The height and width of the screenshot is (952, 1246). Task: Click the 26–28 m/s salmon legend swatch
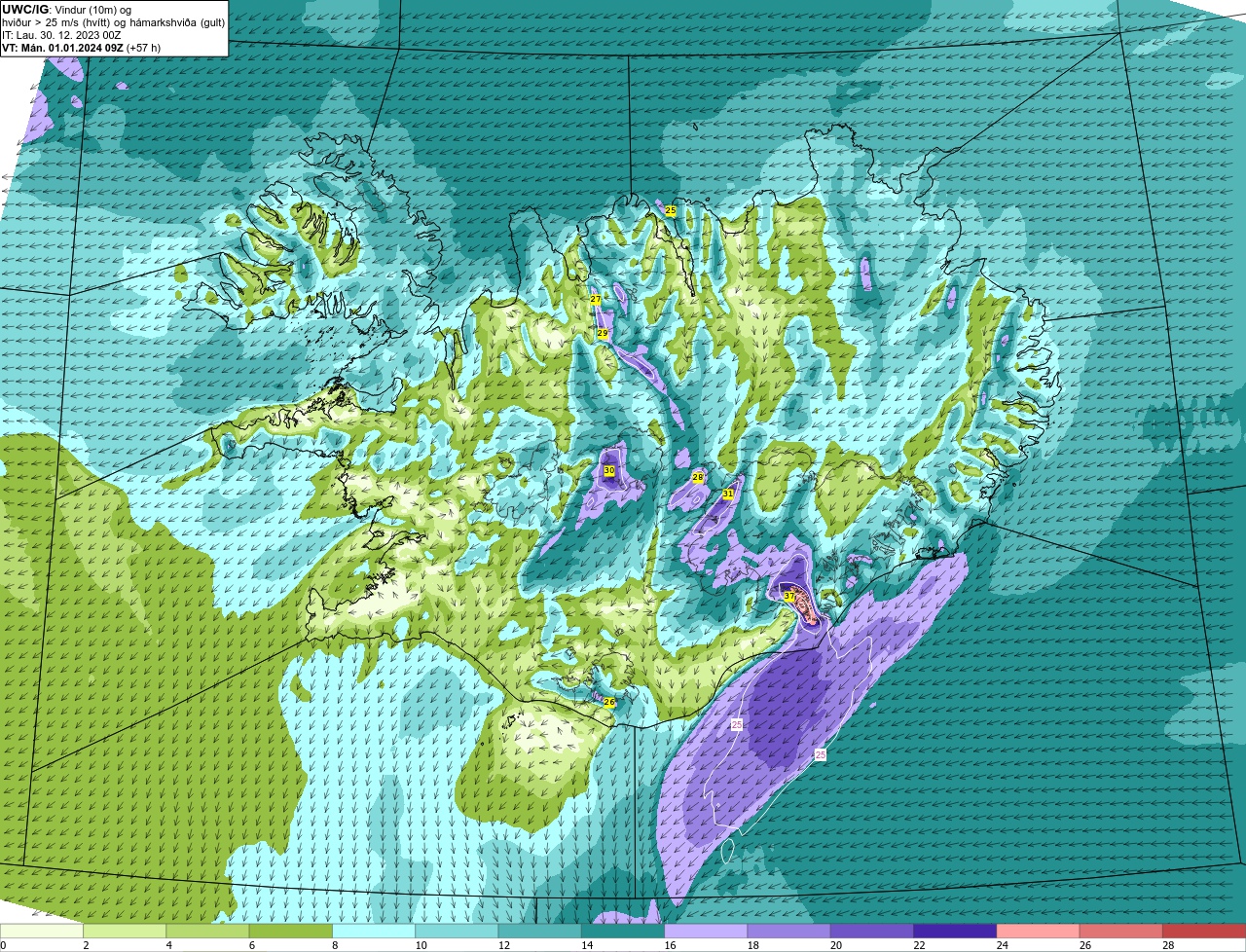point(1121,931)
